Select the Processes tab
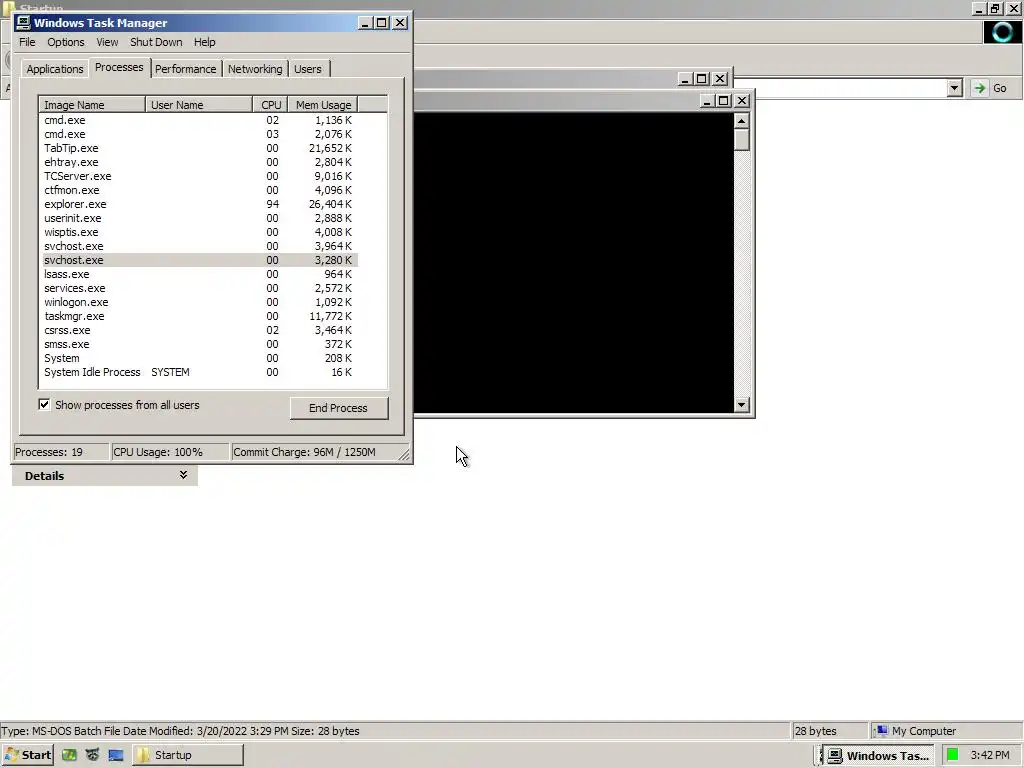 click(x=119, y=67)
